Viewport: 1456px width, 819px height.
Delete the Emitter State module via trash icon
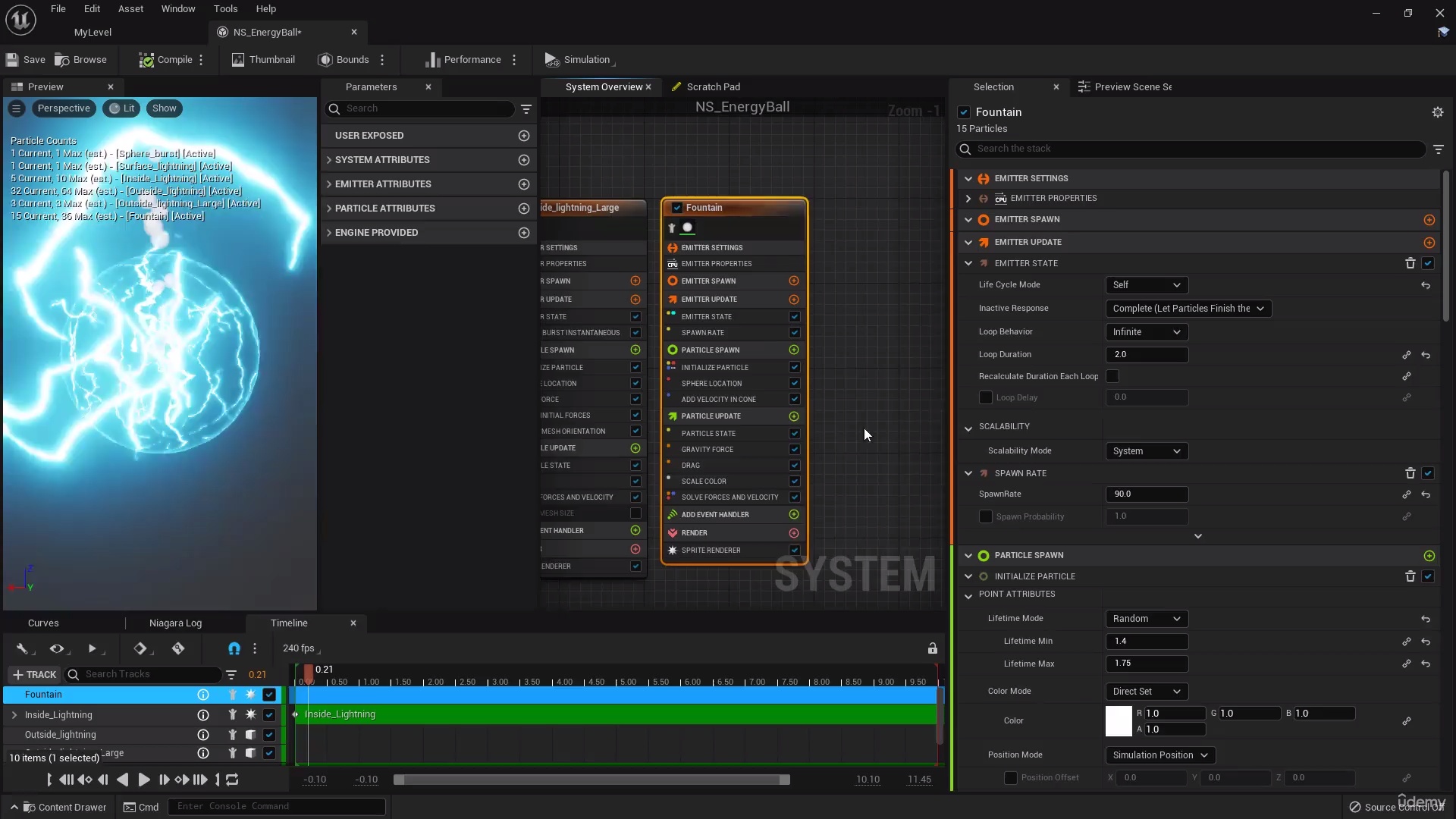point(1410,263)
